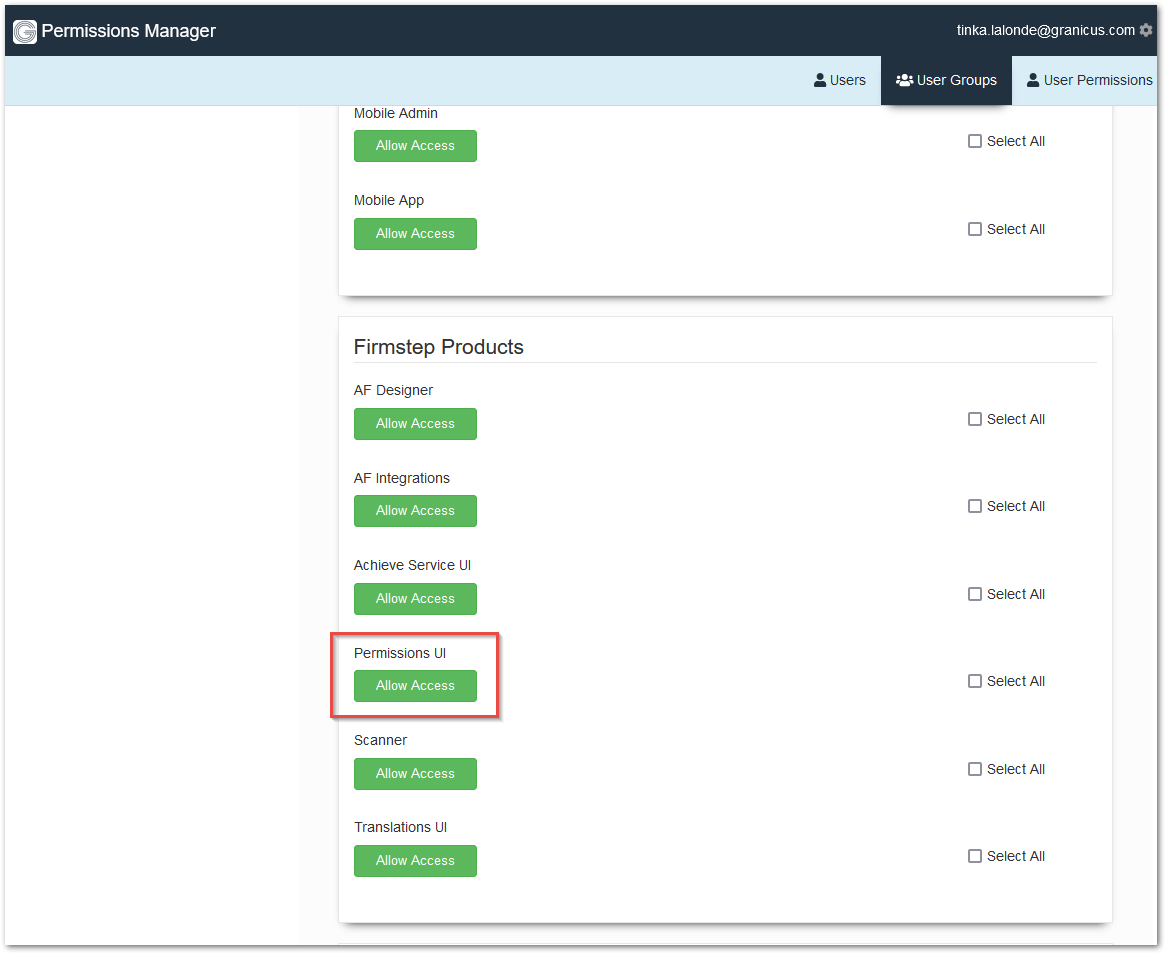Allow Access for Scanner

415,773
